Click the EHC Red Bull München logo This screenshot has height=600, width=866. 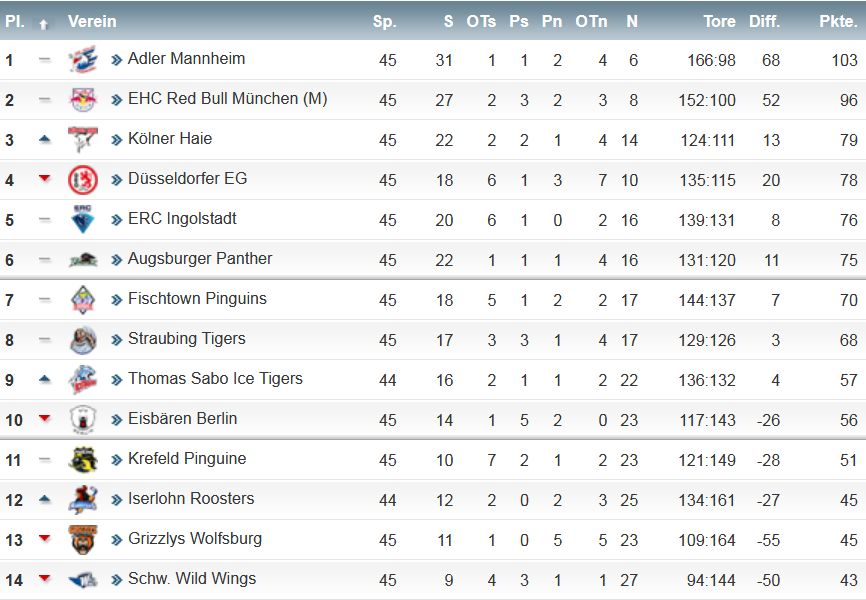coord(83,99)
